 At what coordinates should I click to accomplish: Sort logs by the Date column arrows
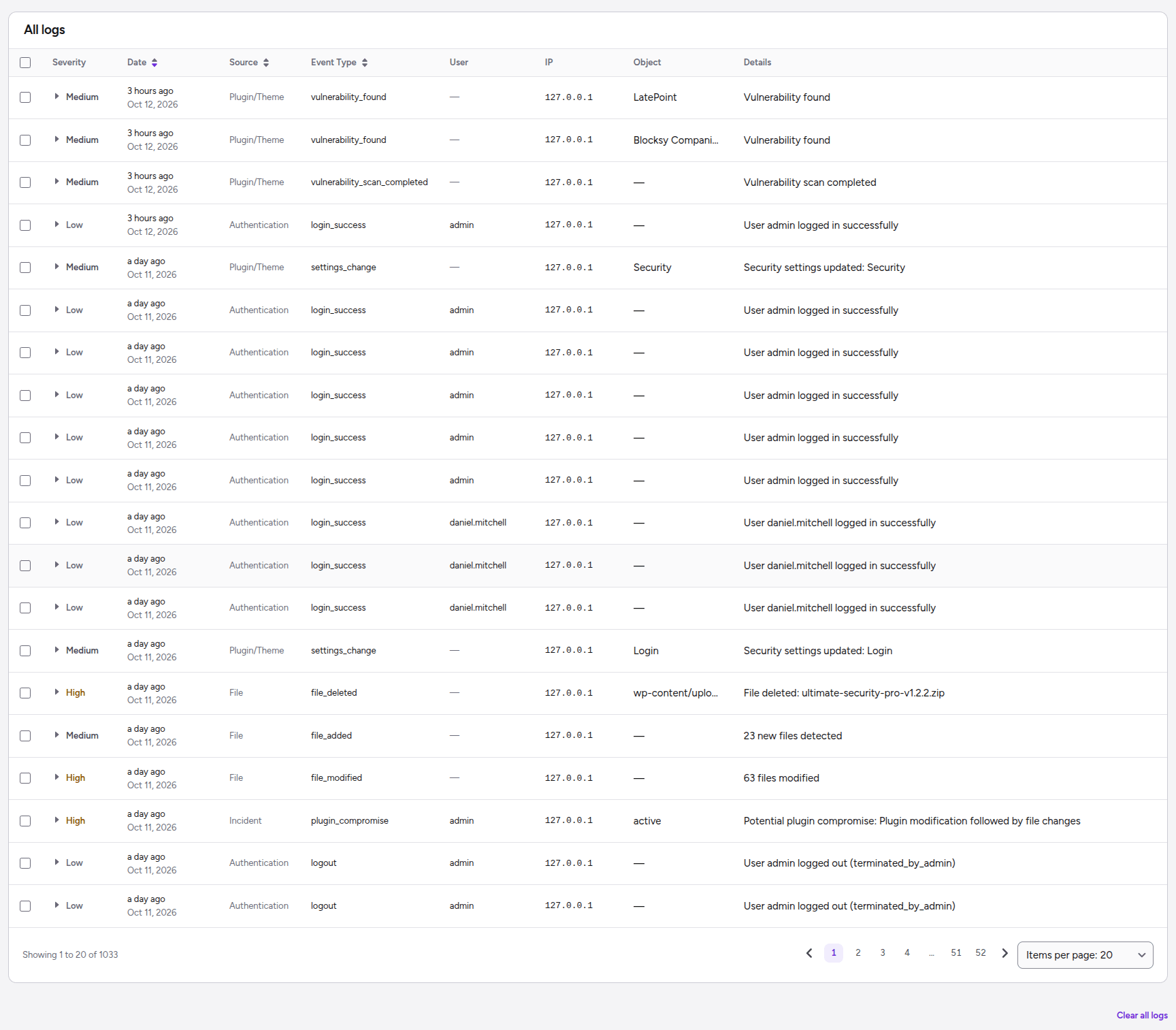pos(154,63)
